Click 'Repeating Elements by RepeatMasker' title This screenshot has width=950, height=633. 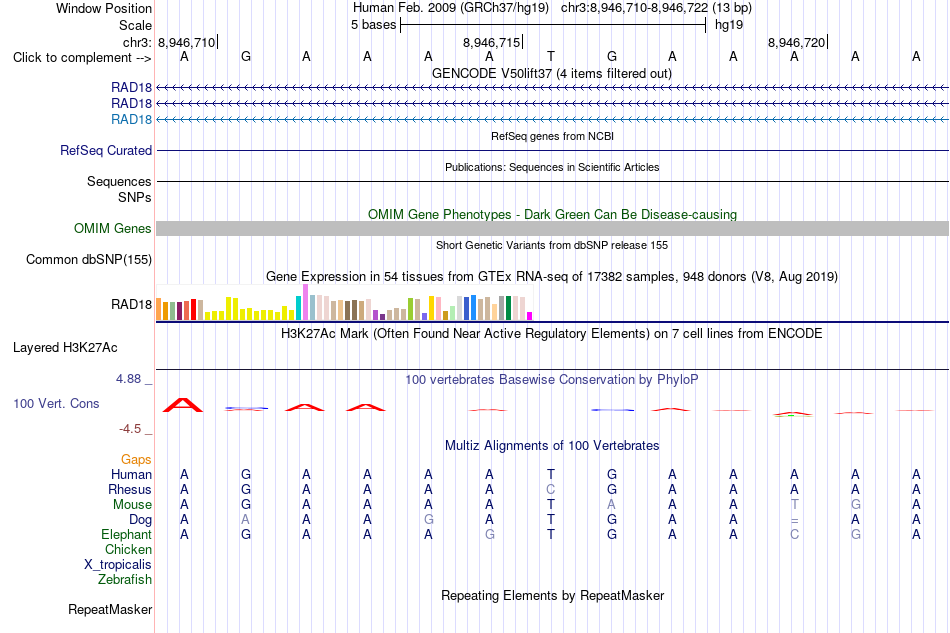553,595
